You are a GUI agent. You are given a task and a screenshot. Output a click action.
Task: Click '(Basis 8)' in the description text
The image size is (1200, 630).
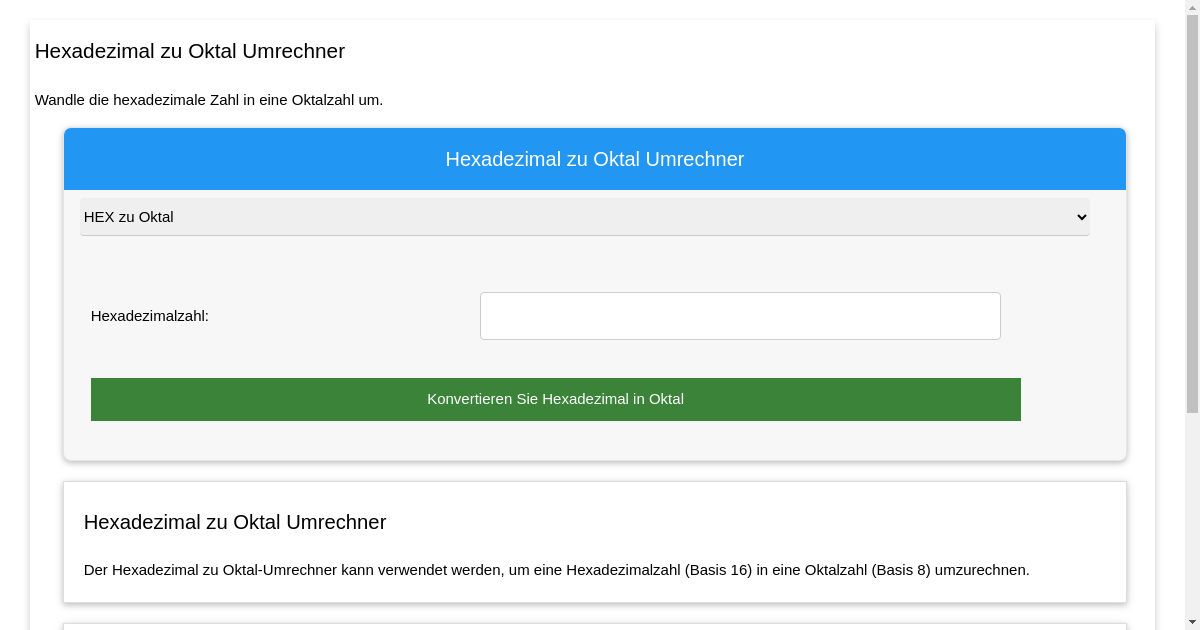tap(901, 570)
